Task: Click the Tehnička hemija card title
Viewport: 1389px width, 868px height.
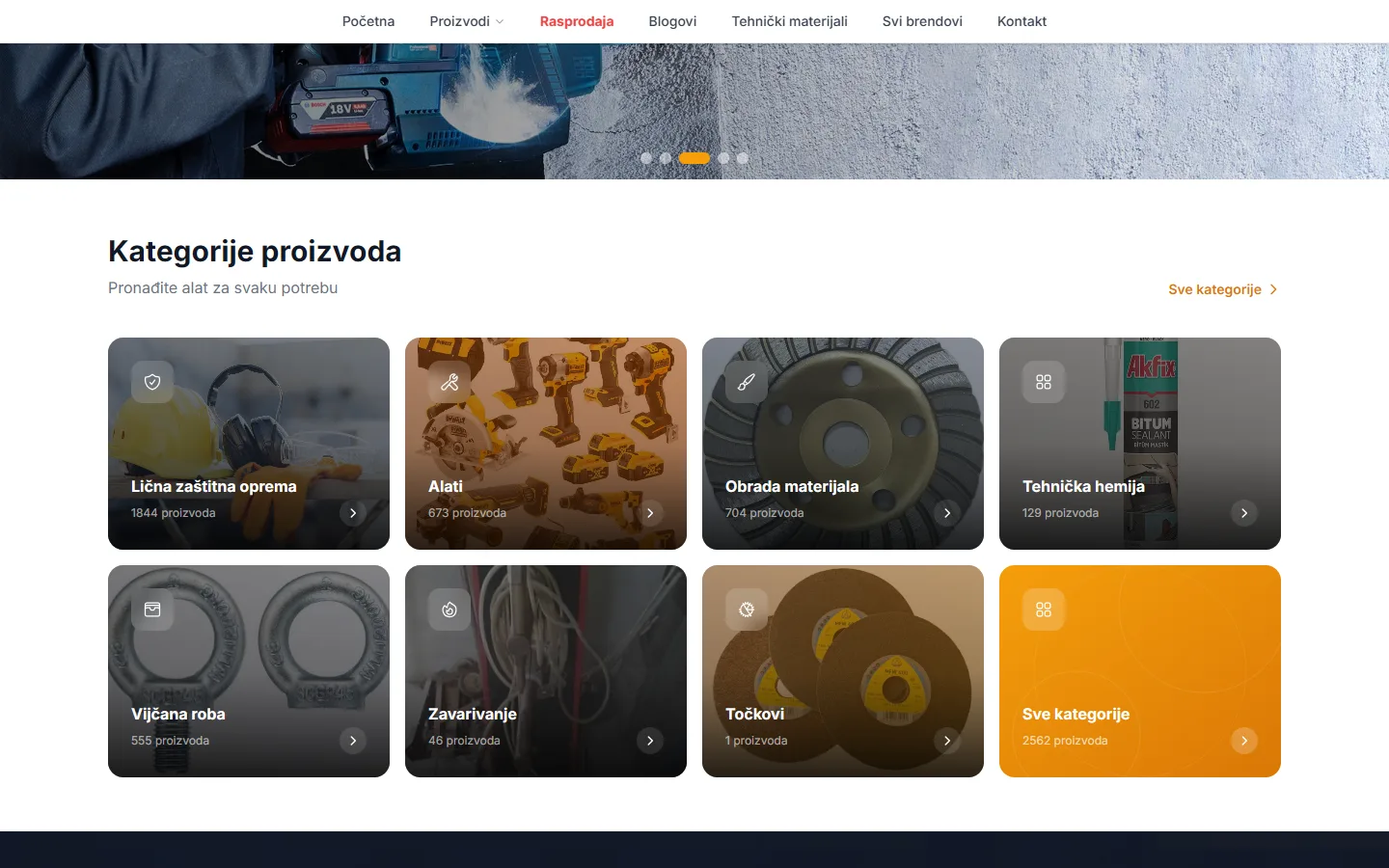Action: pyautogui.click(x=1083, y=487)
